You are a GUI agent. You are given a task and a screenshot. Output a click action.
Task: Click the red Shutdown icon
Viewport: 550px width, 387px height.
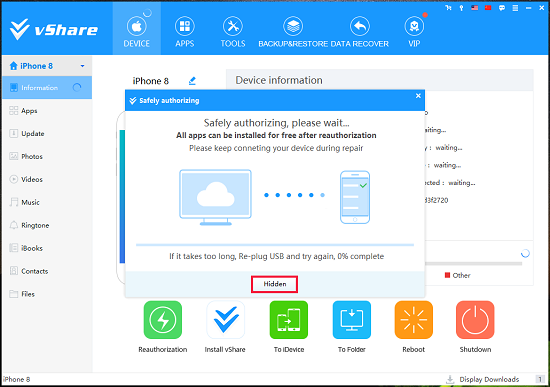coord(475,320)
